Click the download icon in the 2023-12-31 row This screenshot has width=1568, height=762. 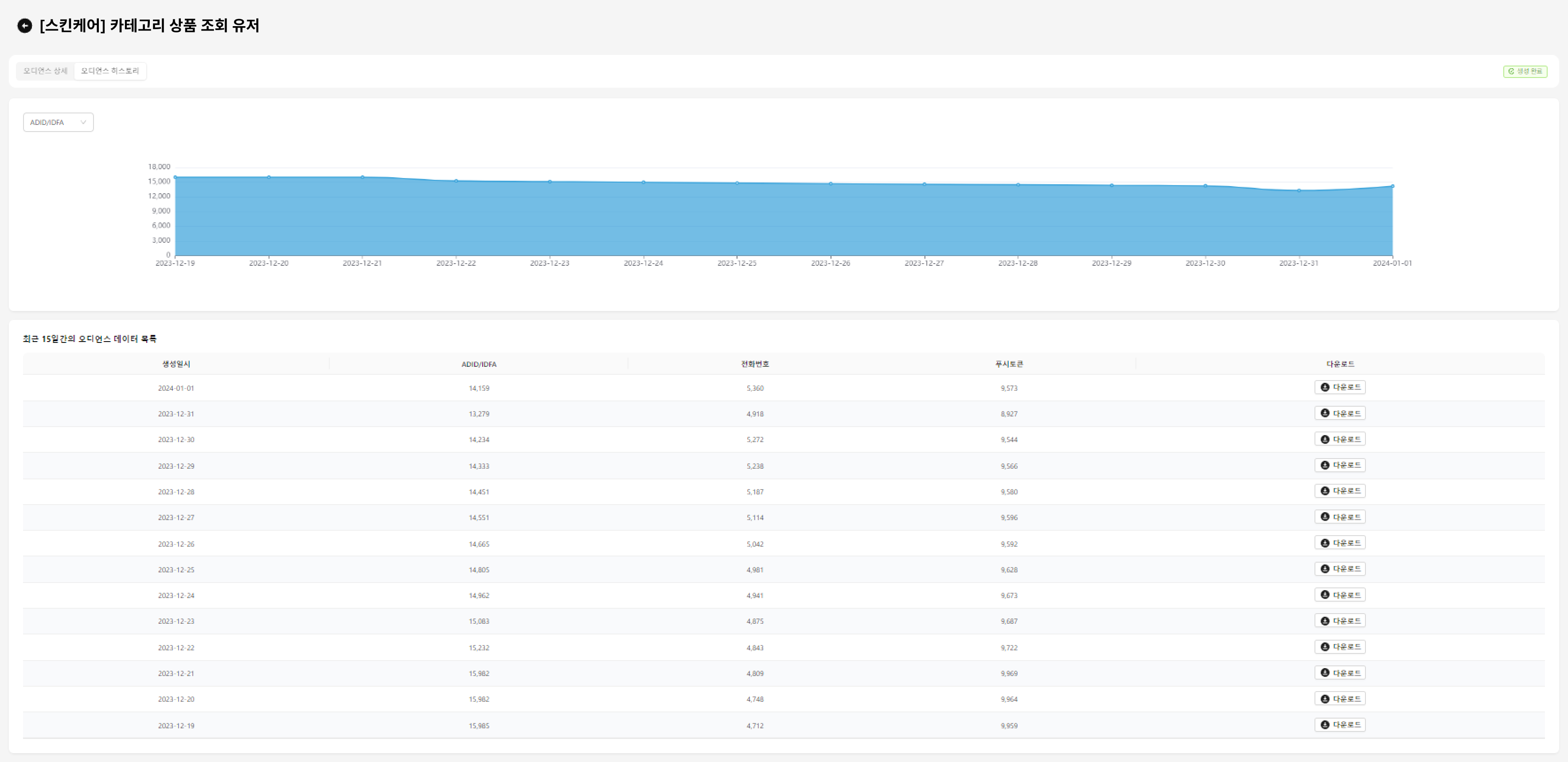tap(1325, 413)
